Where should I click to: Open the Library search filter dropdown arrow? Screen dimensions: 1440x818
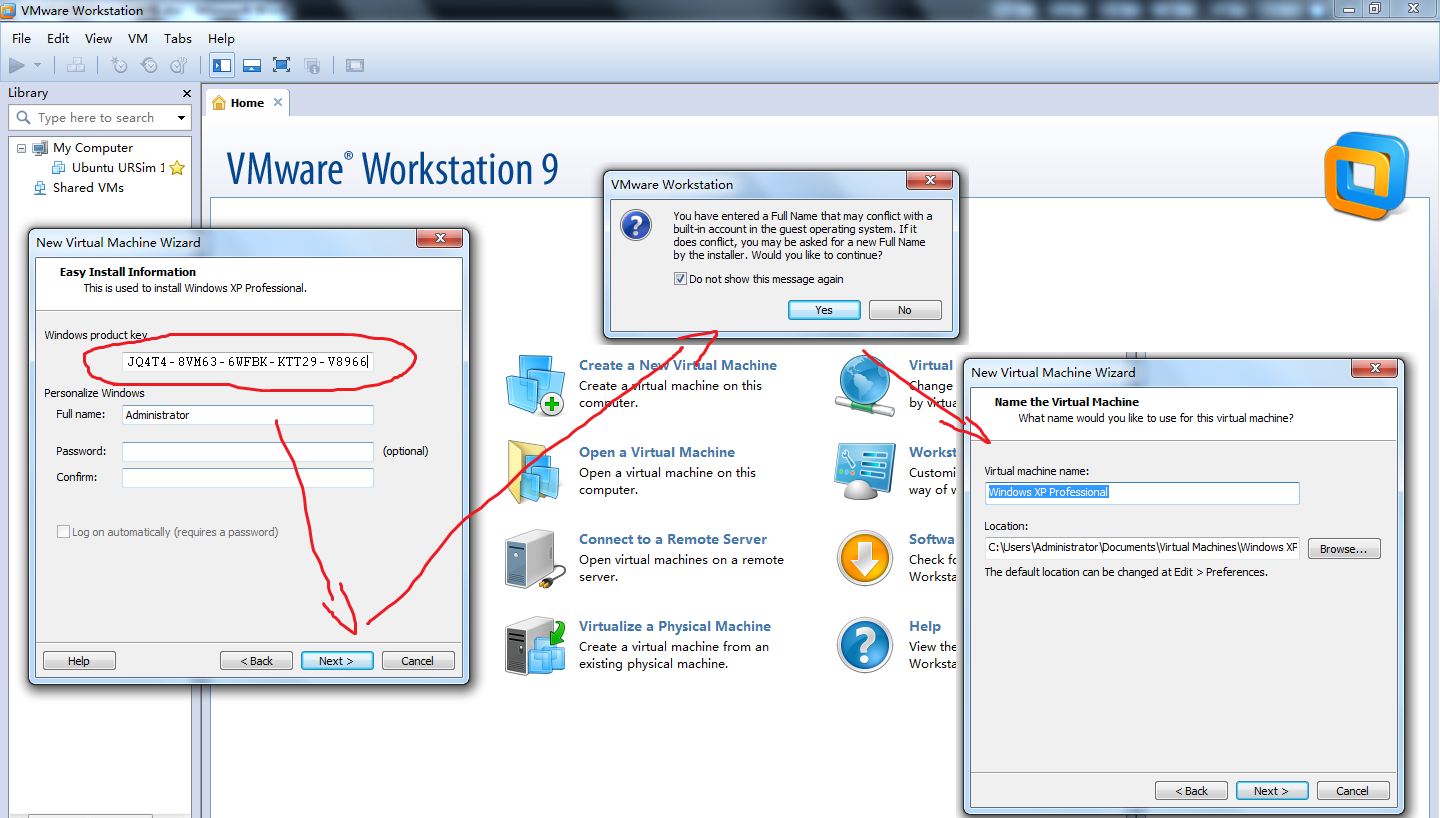click(x=182, y=117)
